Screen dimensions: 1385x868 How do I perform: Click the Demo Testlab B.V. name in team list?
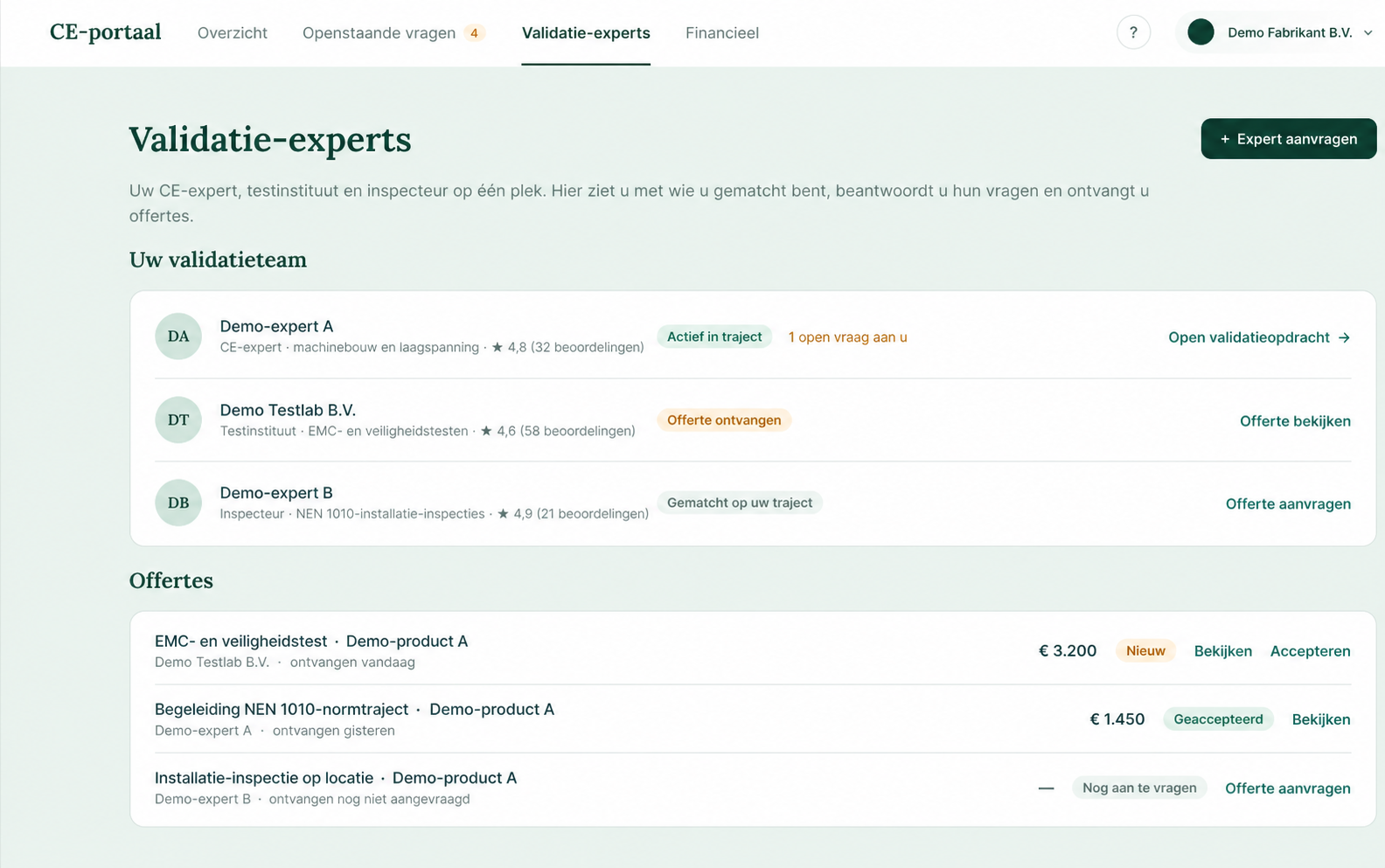click(x=288, y=410)
